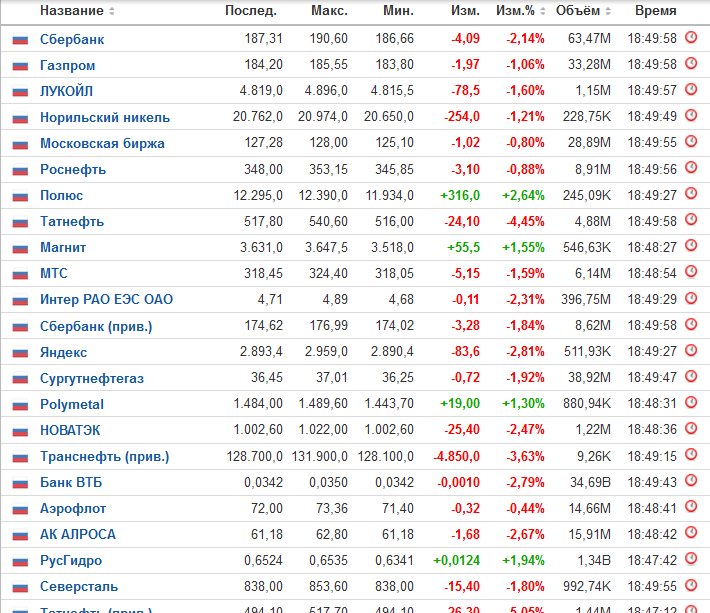Open the Polymetal stock link
This screenshot has height=613, width=710.
(72, 404)
